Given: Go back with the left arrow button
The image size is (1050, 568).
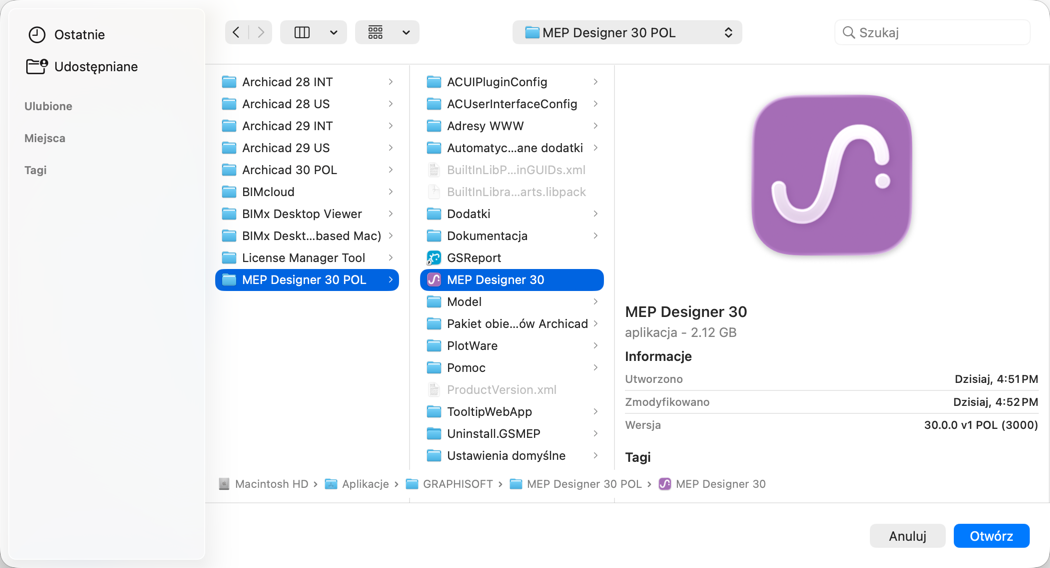Looking at the screenshot, I should pos(236,32).
